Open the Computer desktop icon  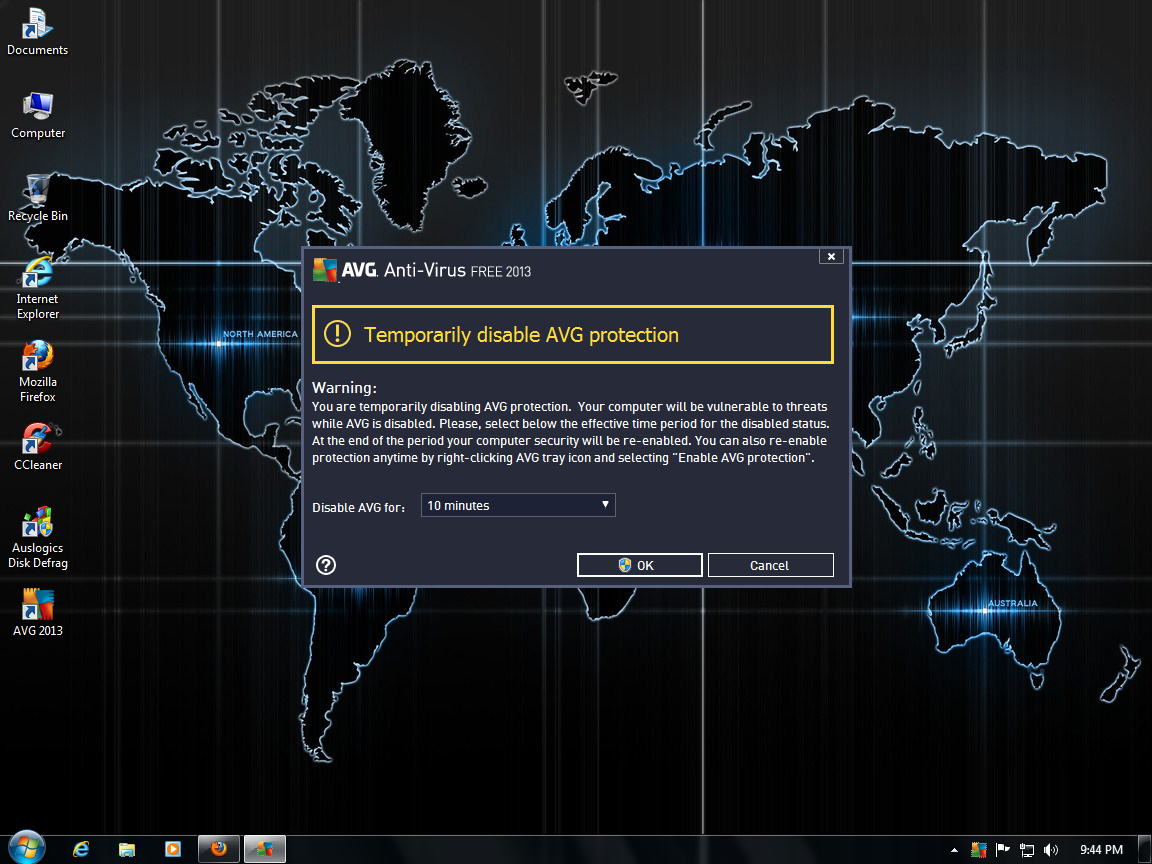pos(37,115)
